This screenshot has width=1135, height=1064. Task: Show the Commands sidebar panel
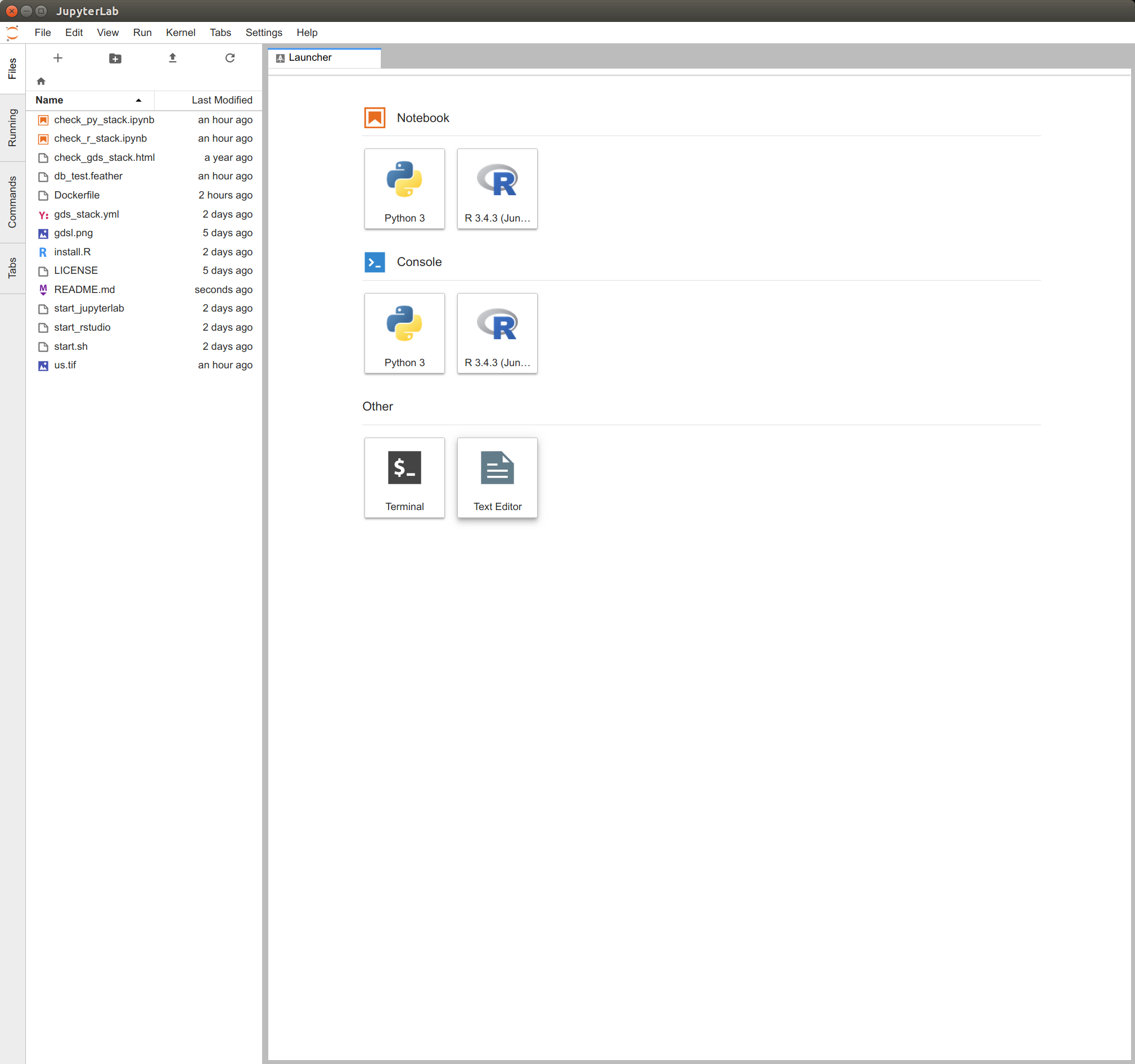point(12,202)
